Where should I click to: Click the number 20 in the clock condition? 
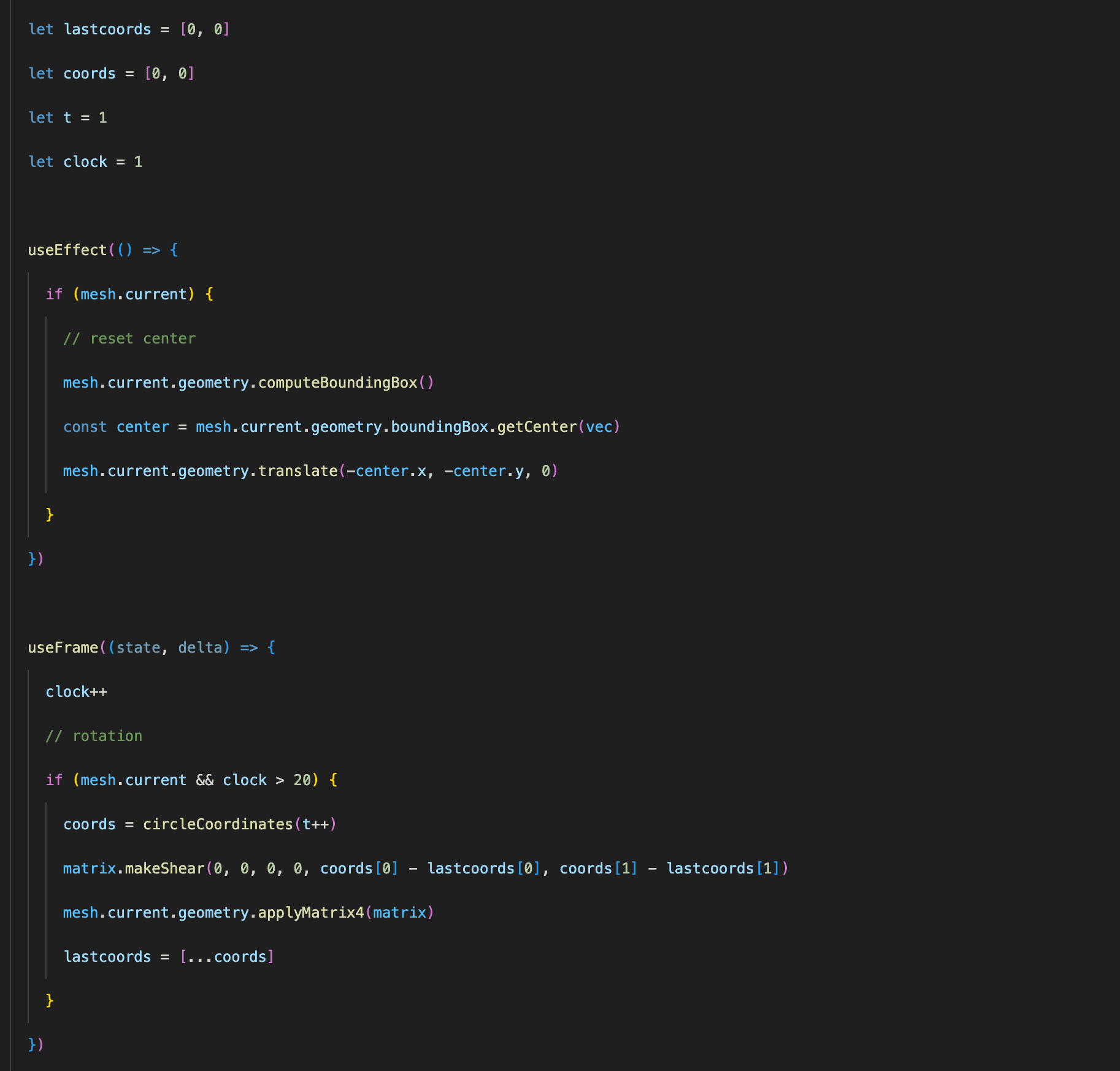pos(302,780)
